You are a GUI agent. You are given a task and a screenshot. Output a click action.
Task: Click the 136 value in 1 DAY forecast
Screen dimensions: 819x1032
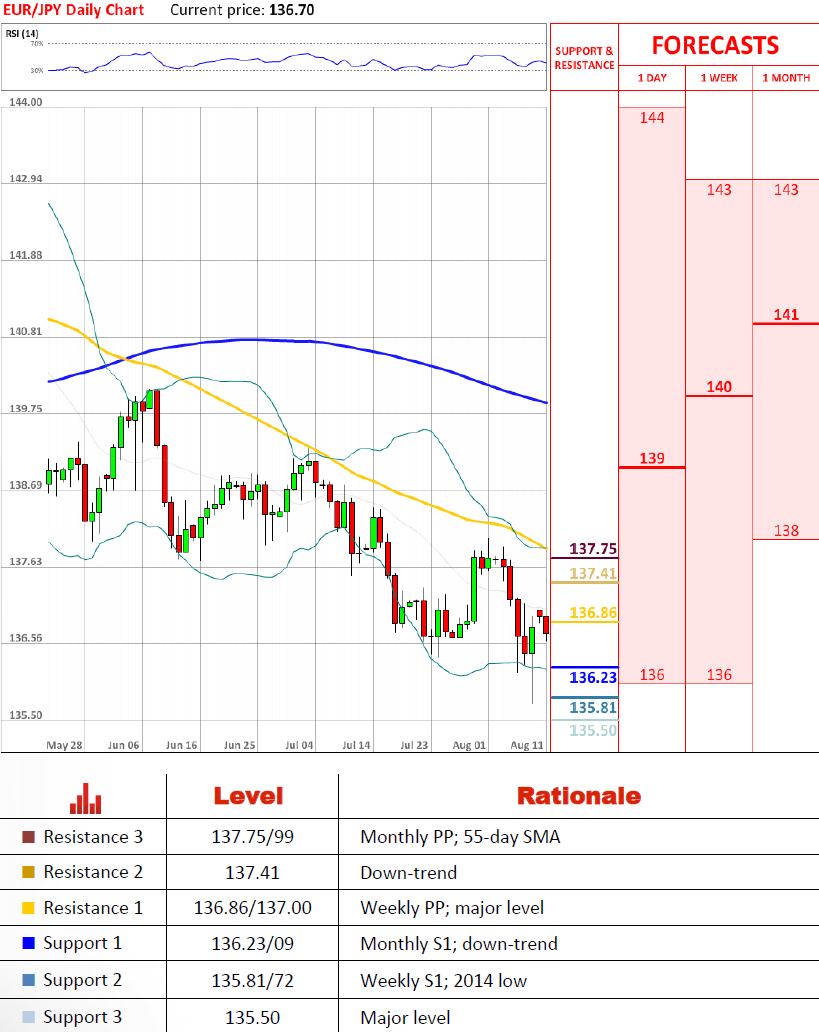tap(652, 675)
